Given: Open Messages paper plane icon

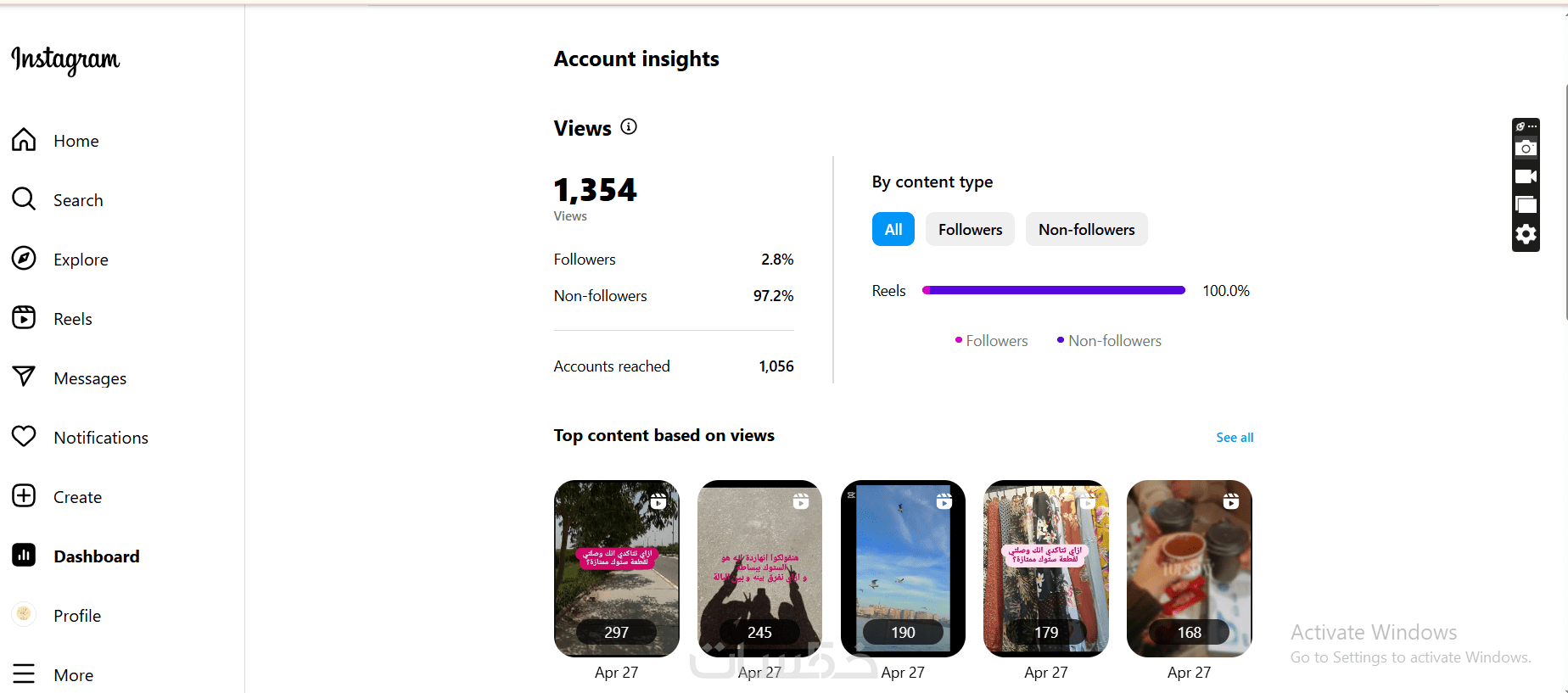Looking at the screenshot, I should [x=24, y=377].
